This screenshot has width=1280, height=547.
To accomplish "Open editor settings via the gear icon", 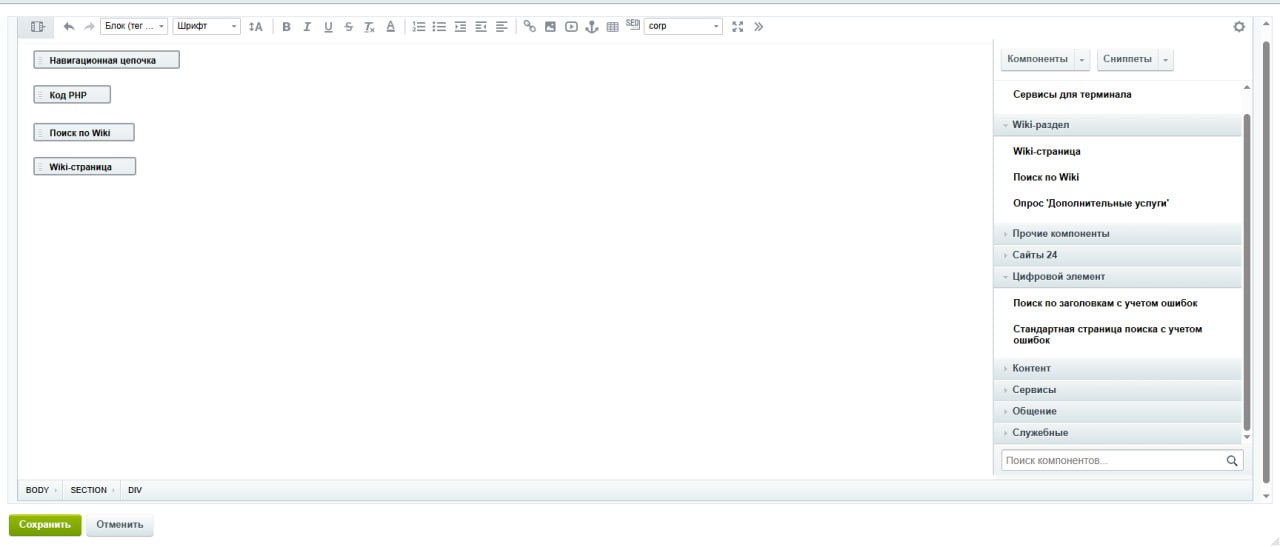I will tap(1239, 27).
